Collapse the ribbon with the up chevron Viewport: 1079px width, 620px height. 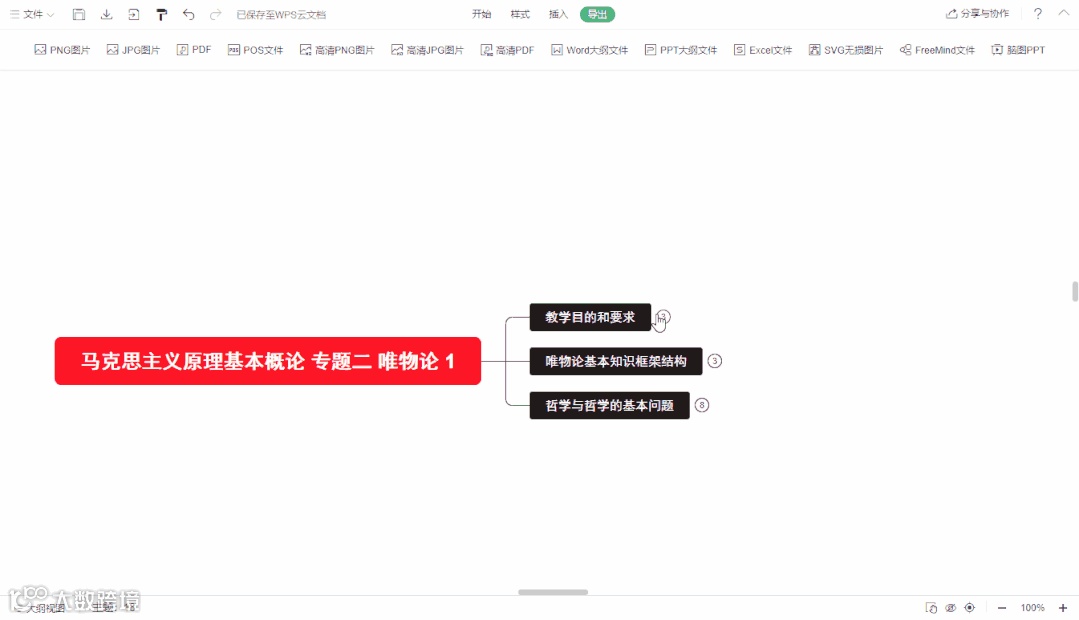point(1063,13)
